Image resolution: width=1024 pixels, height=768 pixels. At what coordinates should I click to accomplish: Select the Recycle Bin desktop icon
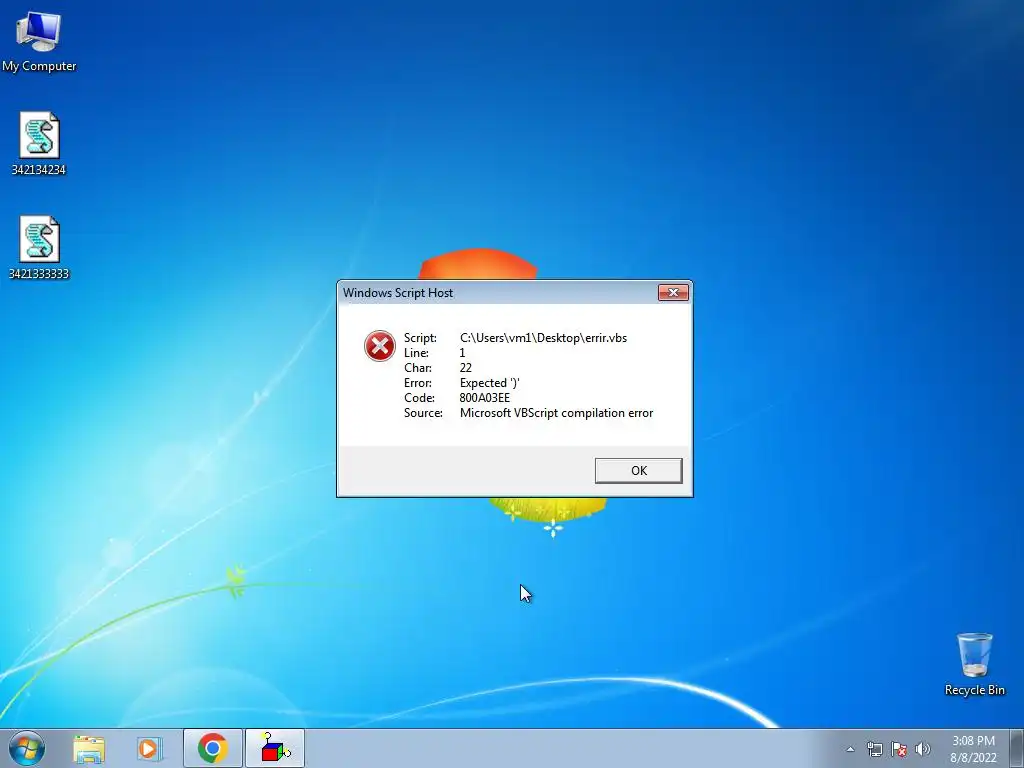coord(974,664)
